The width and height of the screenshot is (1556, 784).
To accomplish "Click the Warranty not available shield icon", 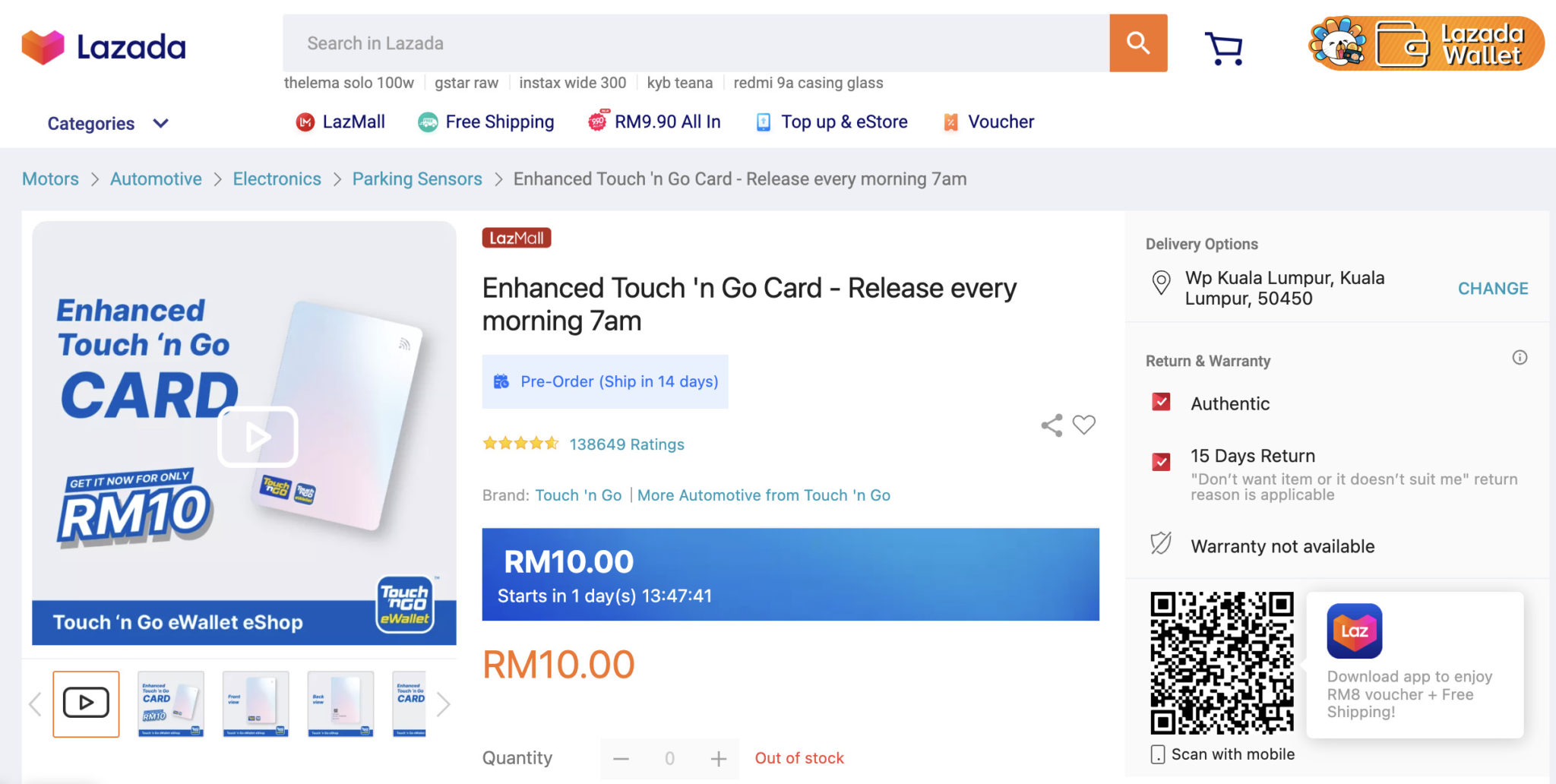I will coord(1161,544).
